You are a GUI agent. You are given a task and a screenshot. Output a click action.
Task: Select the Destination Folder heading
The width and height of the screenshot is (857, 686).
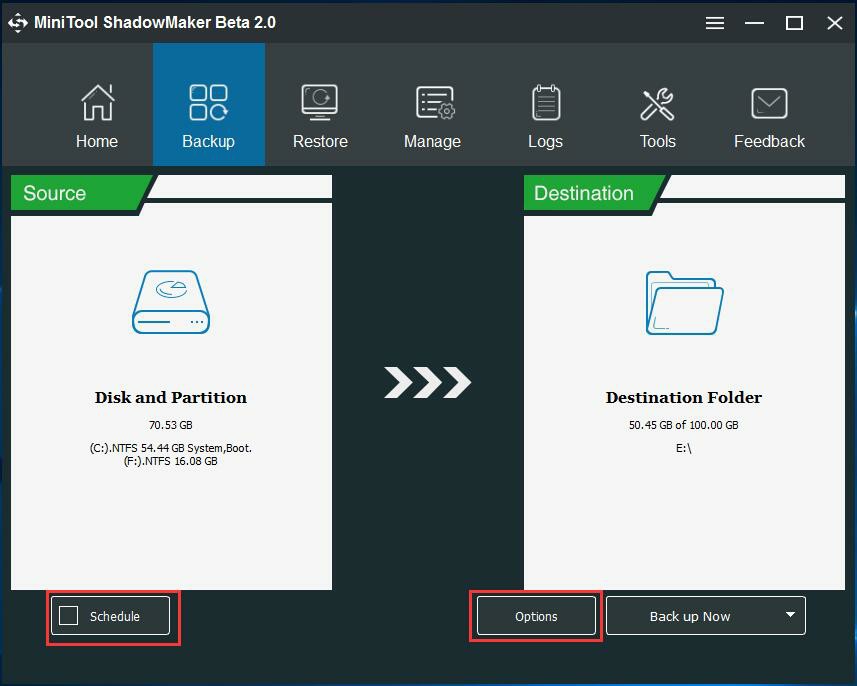pyautogui.click(x=684, y=397)
